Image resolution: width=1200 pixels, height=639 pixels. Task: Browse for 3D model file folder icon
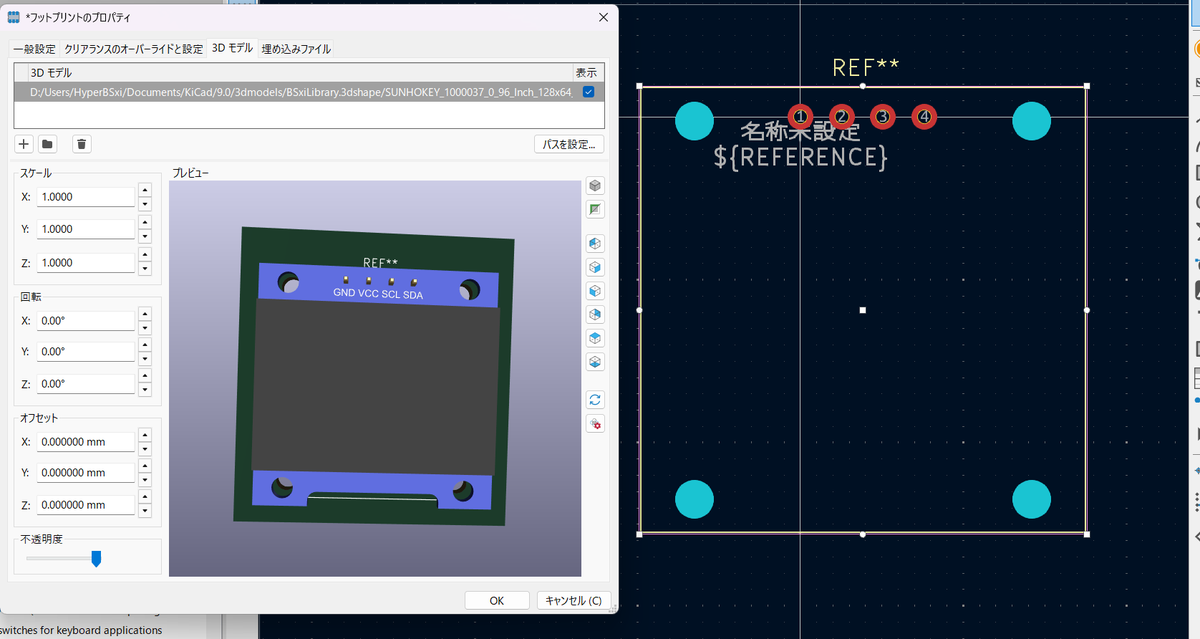[46, 144]
